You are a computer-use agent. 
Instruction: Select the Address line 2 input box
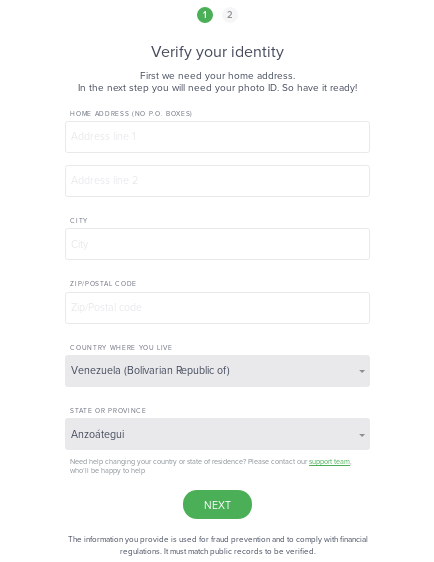click(217, 181)
